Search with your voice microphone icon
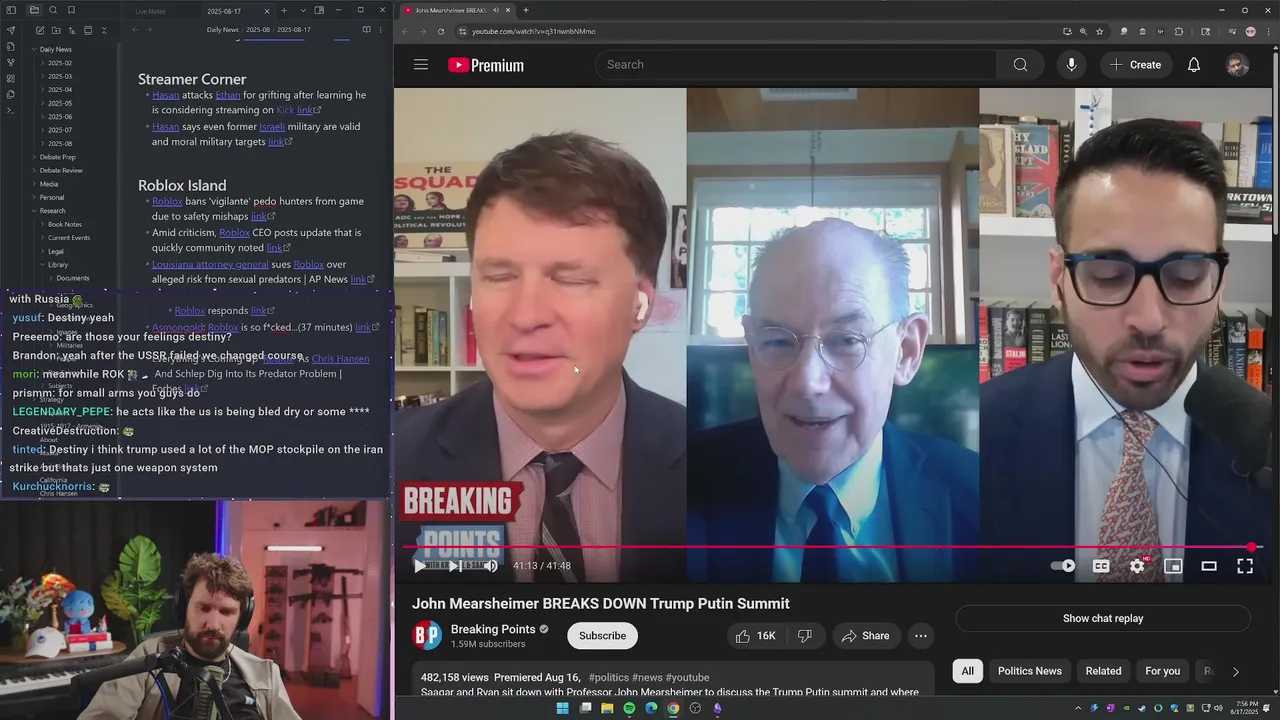 pos(1071,65)
